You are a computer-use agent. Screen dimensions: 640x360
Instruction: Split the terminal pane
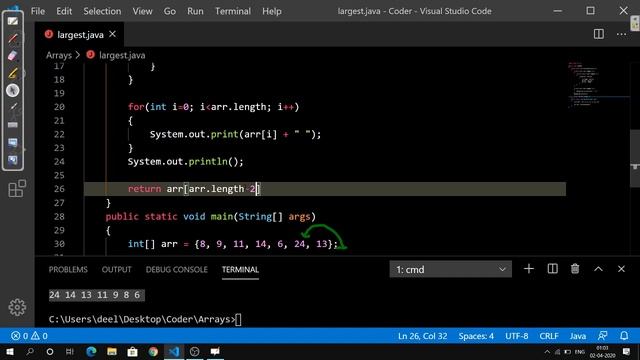(552, 269)
